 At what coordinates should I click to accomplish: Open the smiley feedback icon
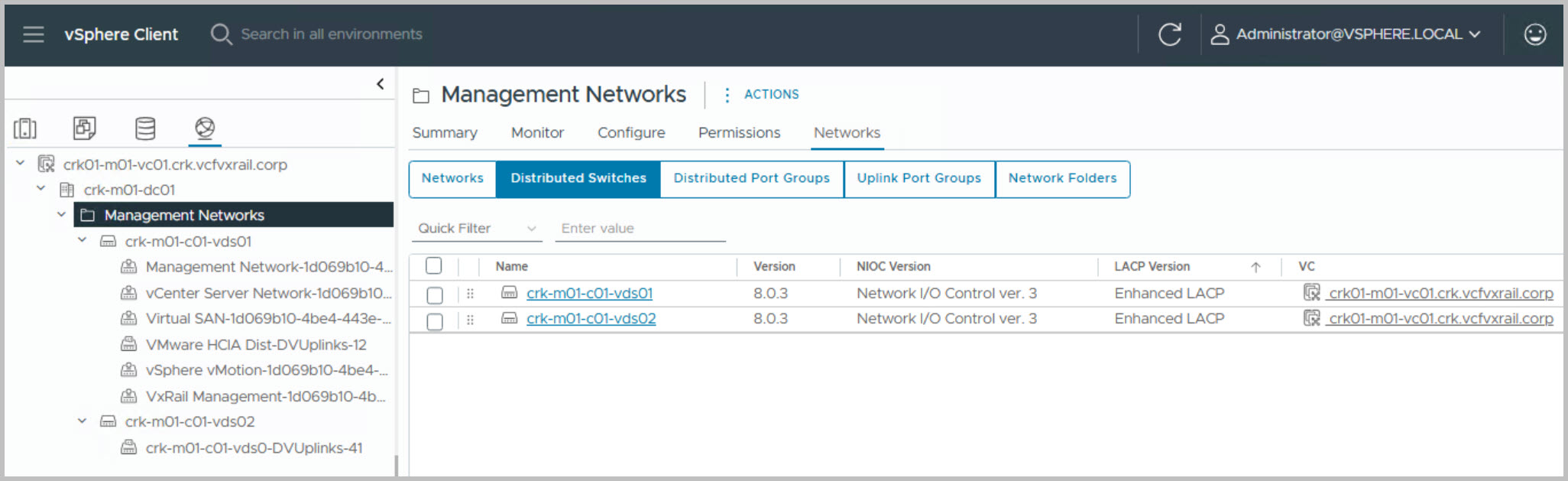point(1534,34)
